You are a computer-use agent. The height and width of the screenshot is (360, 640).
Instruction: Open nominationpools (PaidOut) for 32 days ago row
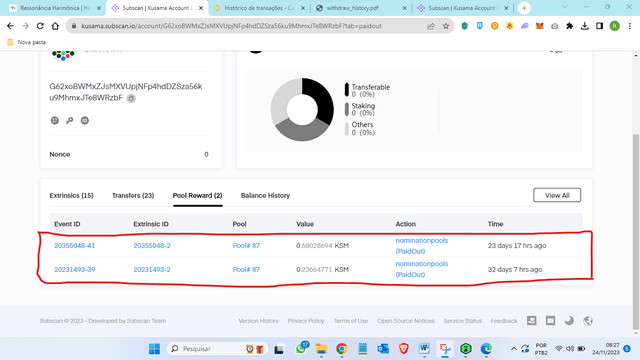(x=422, y=269)
